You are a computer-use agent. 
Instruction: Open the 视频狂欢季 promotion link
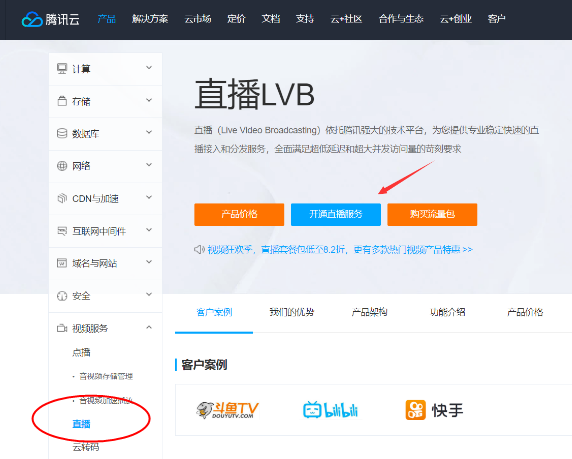(x=340, y=250)
